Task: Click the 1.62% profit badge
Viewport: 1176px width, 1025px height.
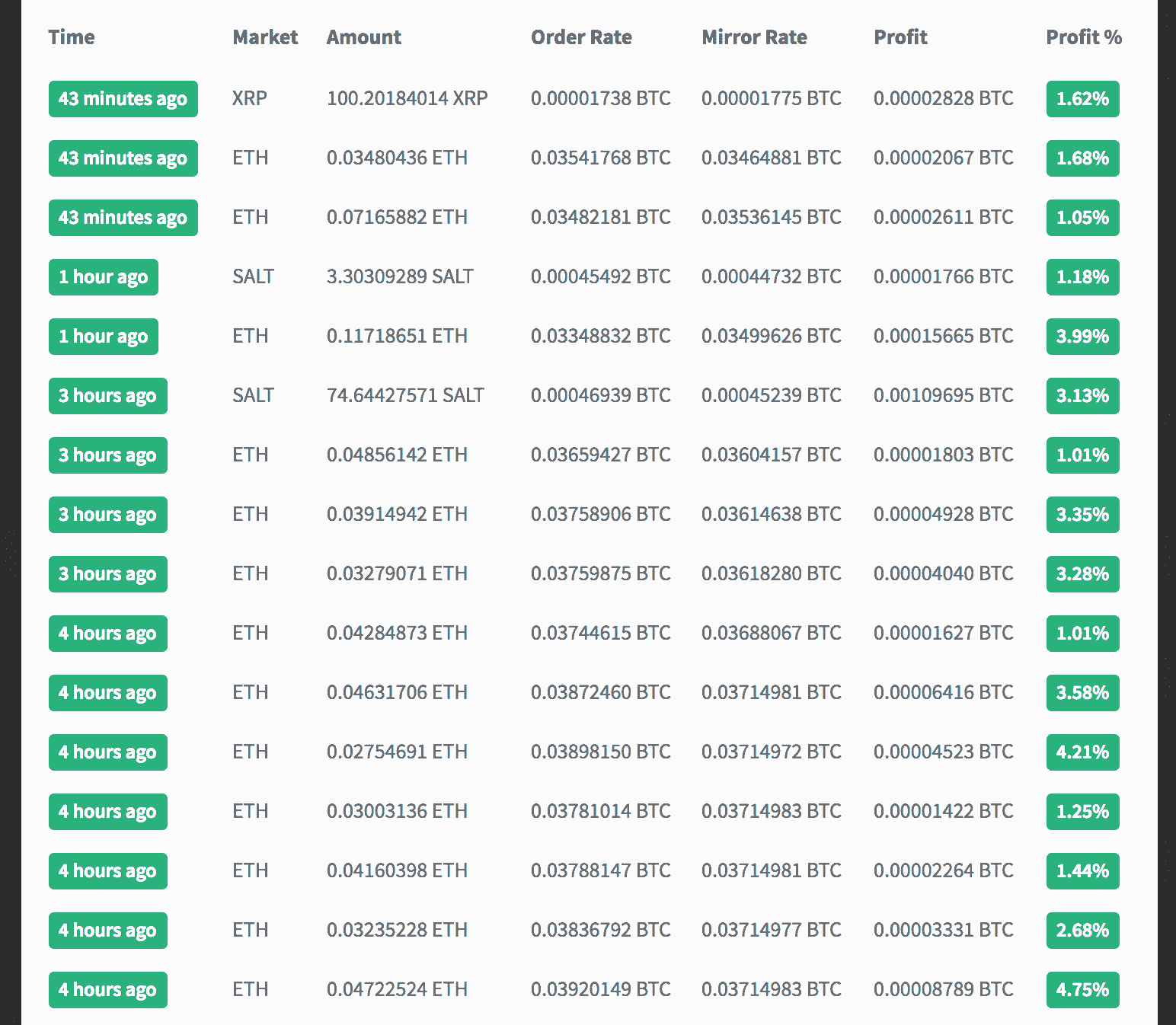Action: click(1082, 99)
